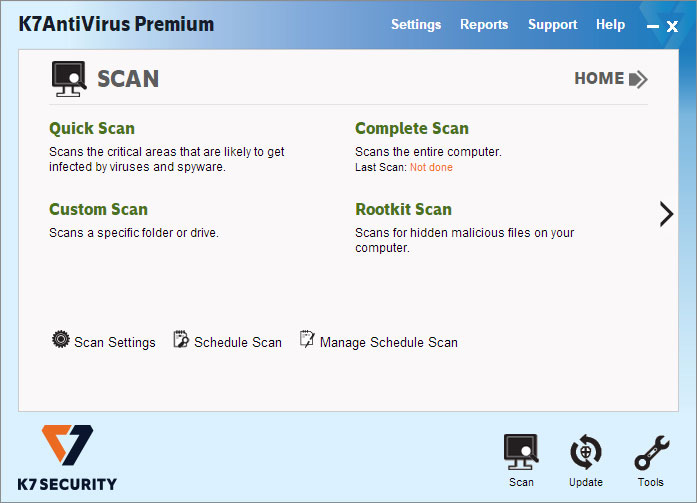Click the large SCAN header monitor icon

pos(69,79)
